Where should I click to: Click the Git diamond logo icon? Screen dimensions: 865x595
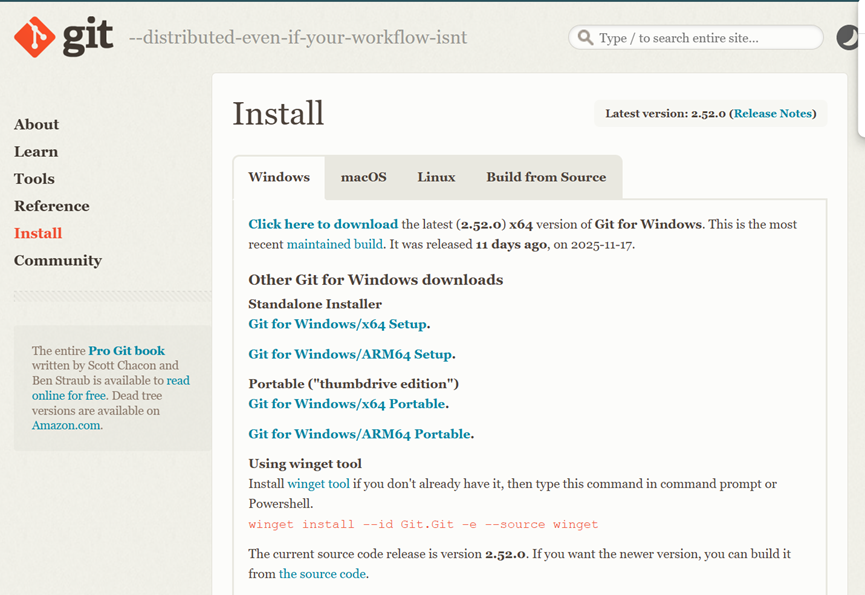tap(34, 37)
